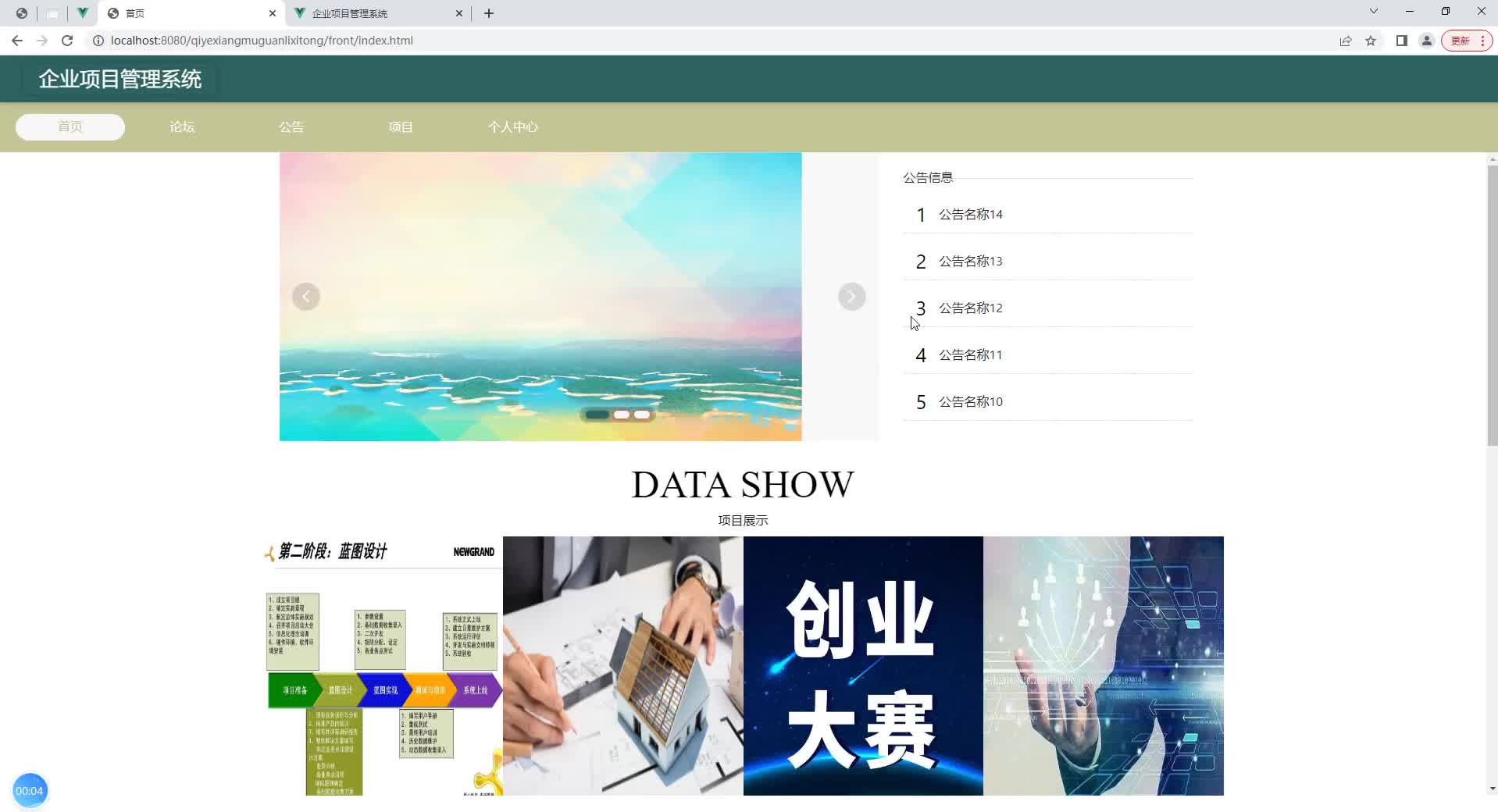Image resolution: width=1498 pixels, height=812 pixels.
Task: Open announcement 公告名称10
Action: point(971,402)
